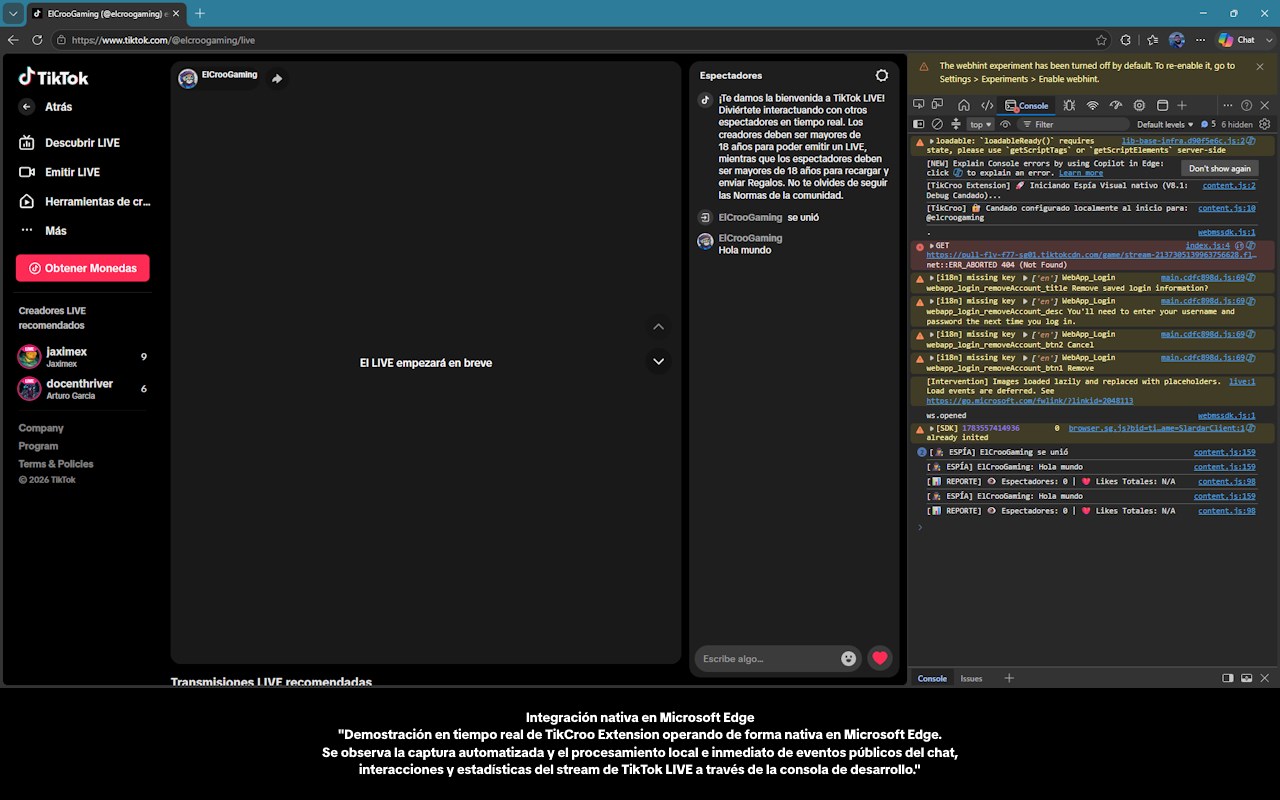Create a live expression with eye icon
This screenshot has width=1280, height=800.
pos(1005,124)
